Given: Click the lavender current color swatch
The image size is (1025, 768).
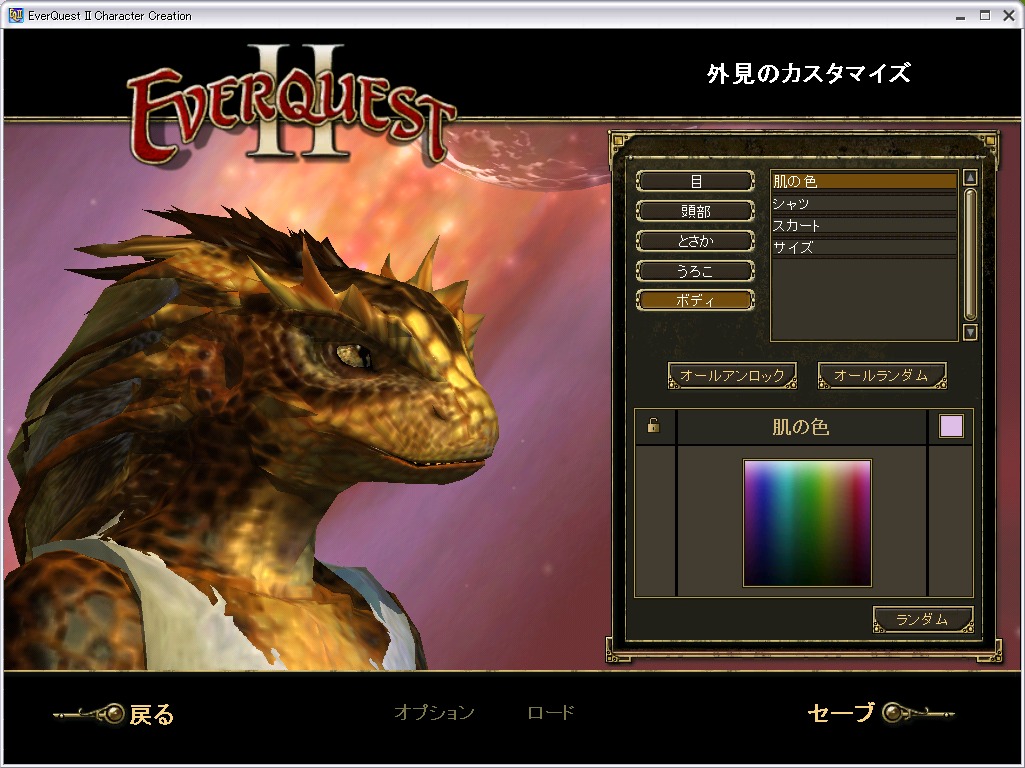Looking at the screenshot, I should click(x=950, y=426).
